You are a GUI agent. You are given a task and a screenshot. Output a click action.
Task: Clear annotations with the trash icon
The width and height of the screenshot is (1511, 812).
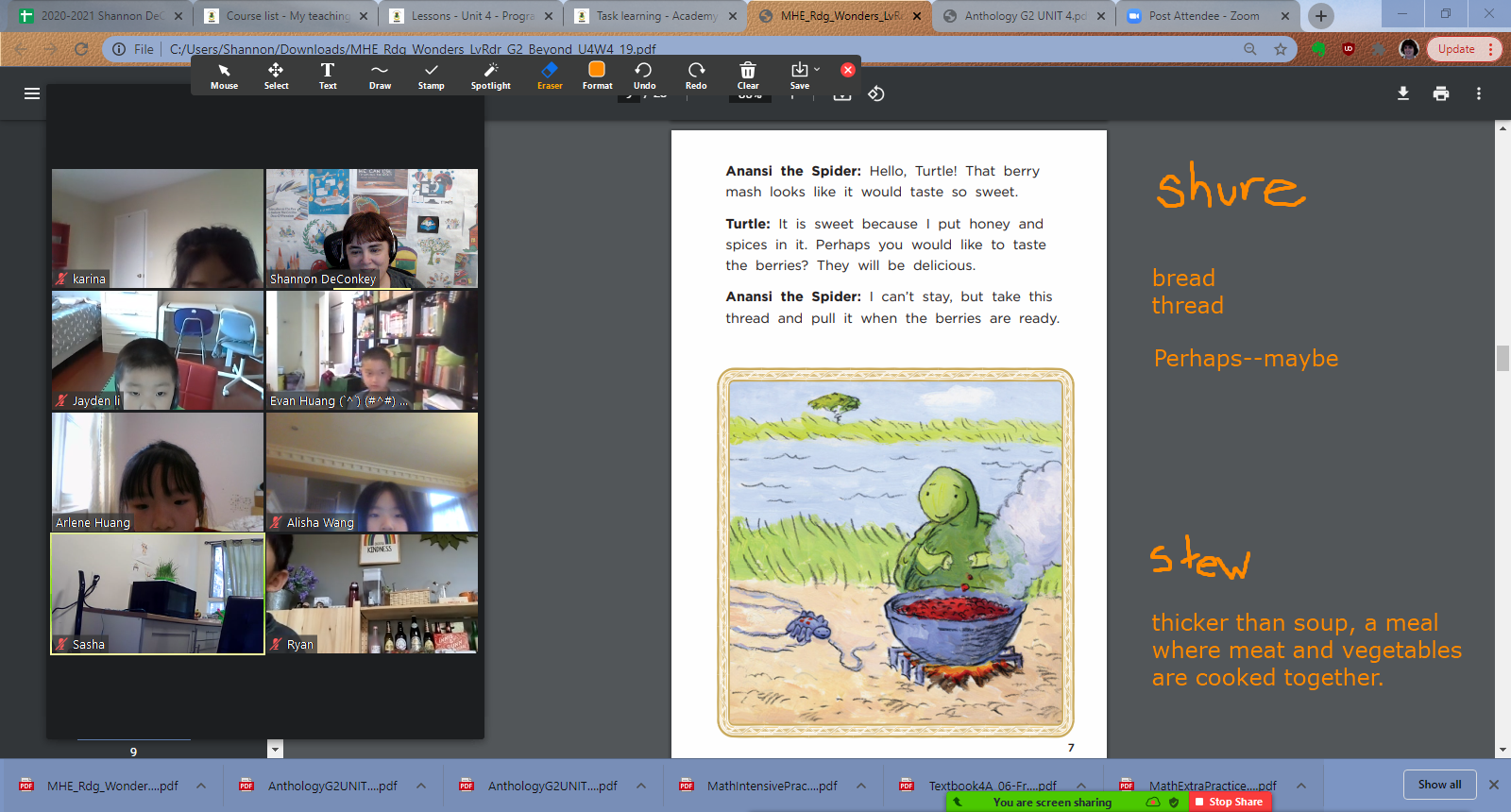click(748, 76)
